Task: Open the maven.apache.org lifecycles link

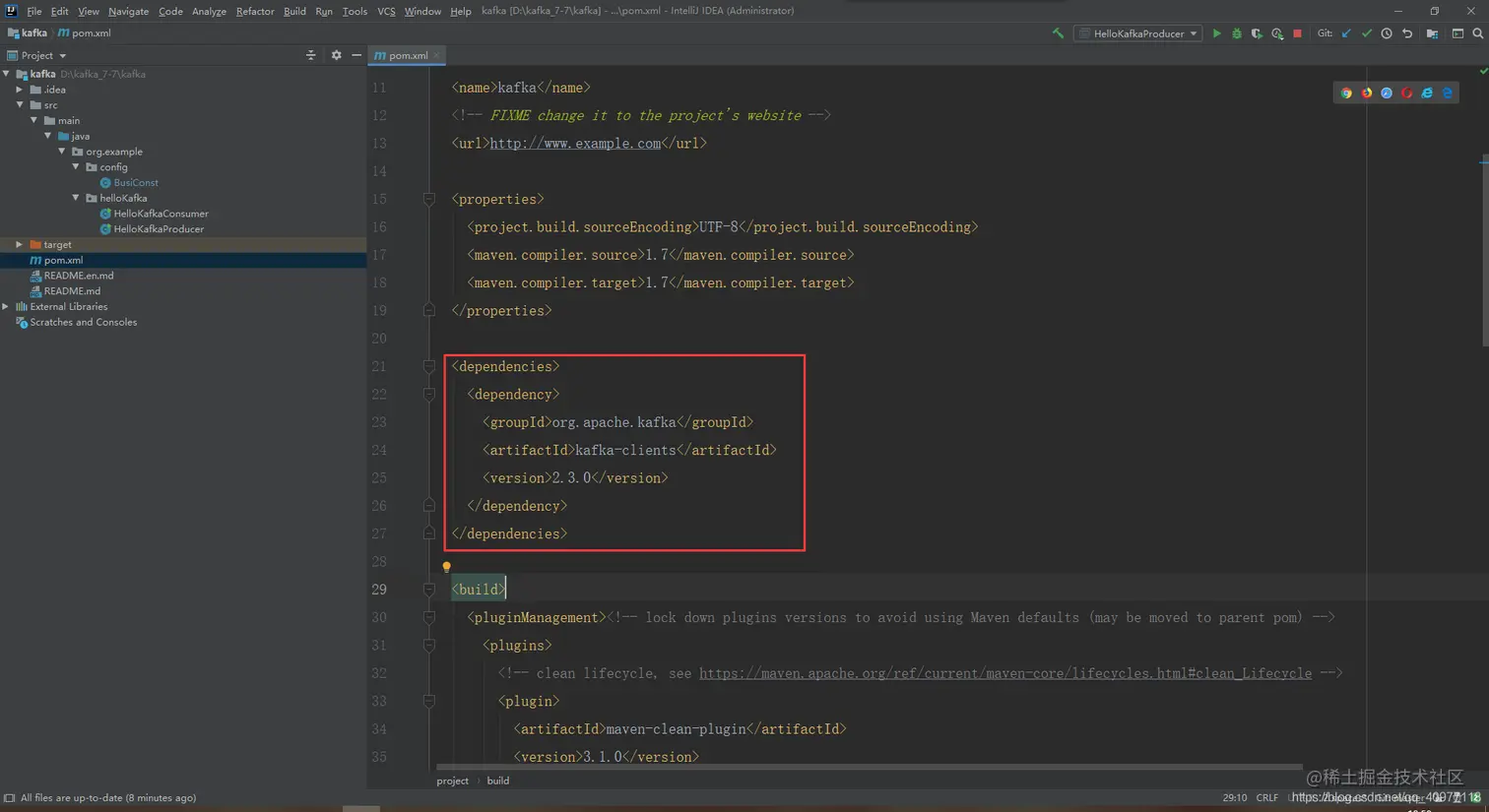Action: tap(1005, 673)
